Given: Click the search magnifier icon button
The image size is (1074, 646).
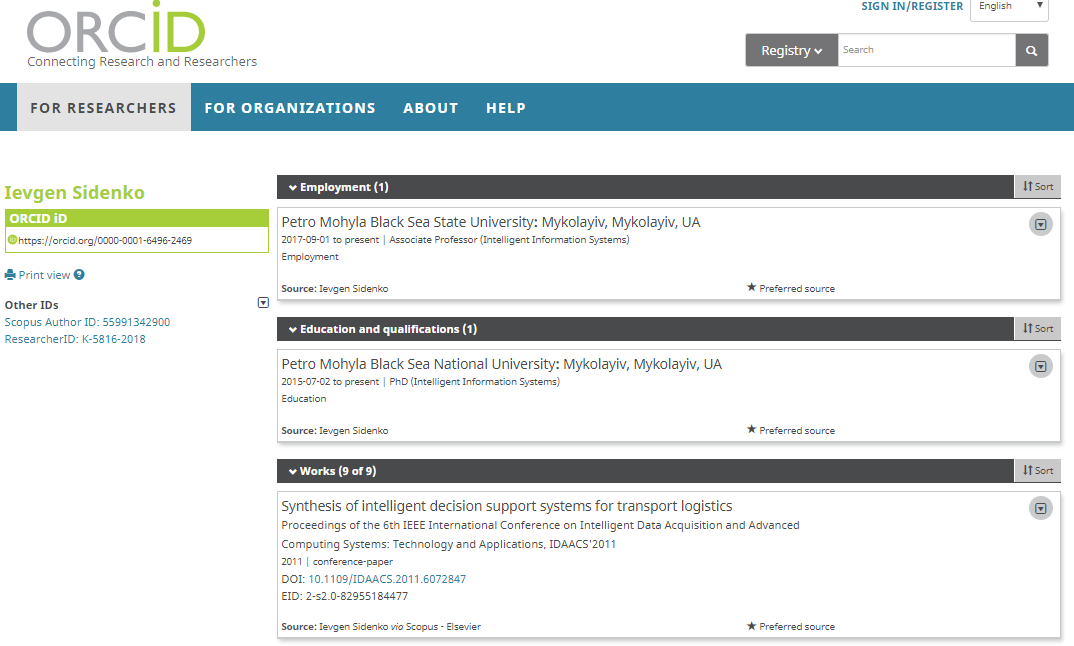Looking at the screenshot, I should pos(1032,50).
